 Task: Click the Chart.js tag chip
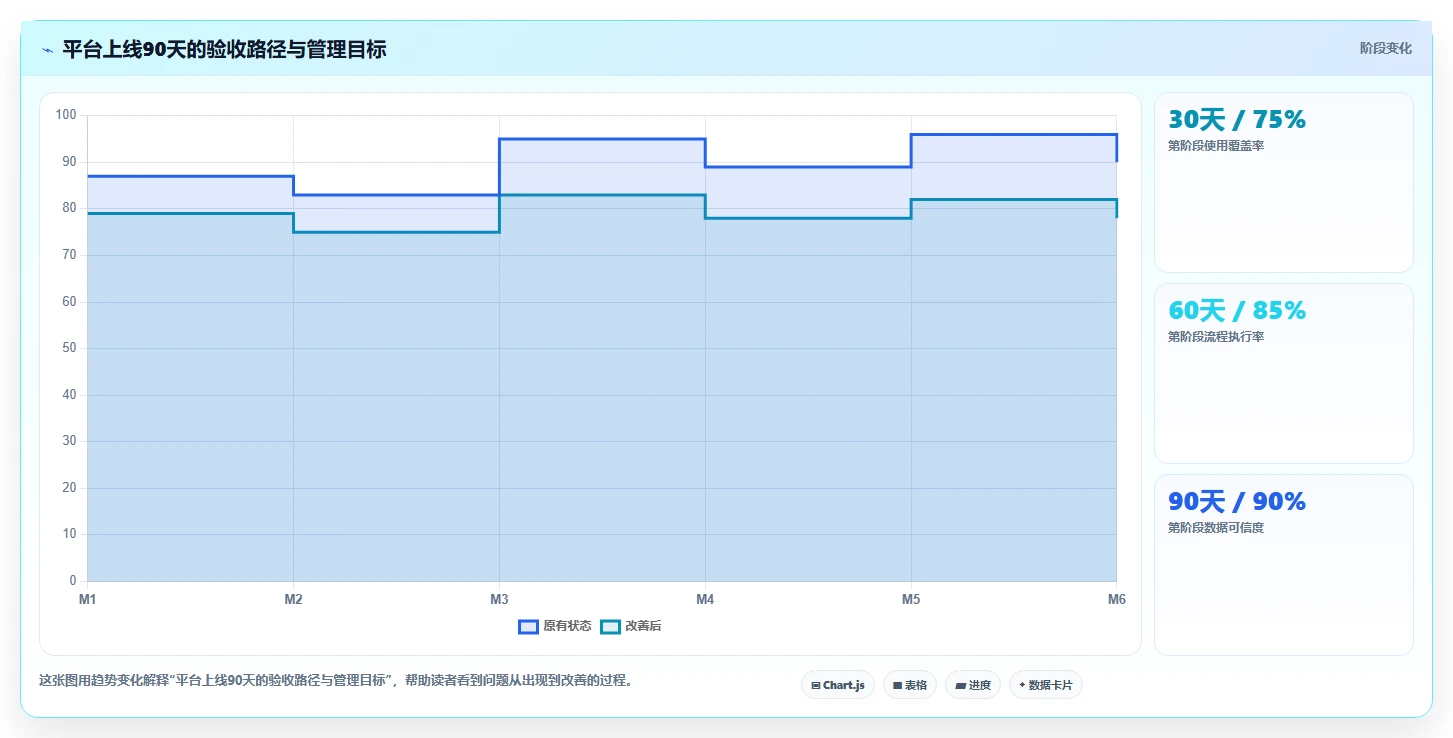point(837,685)
